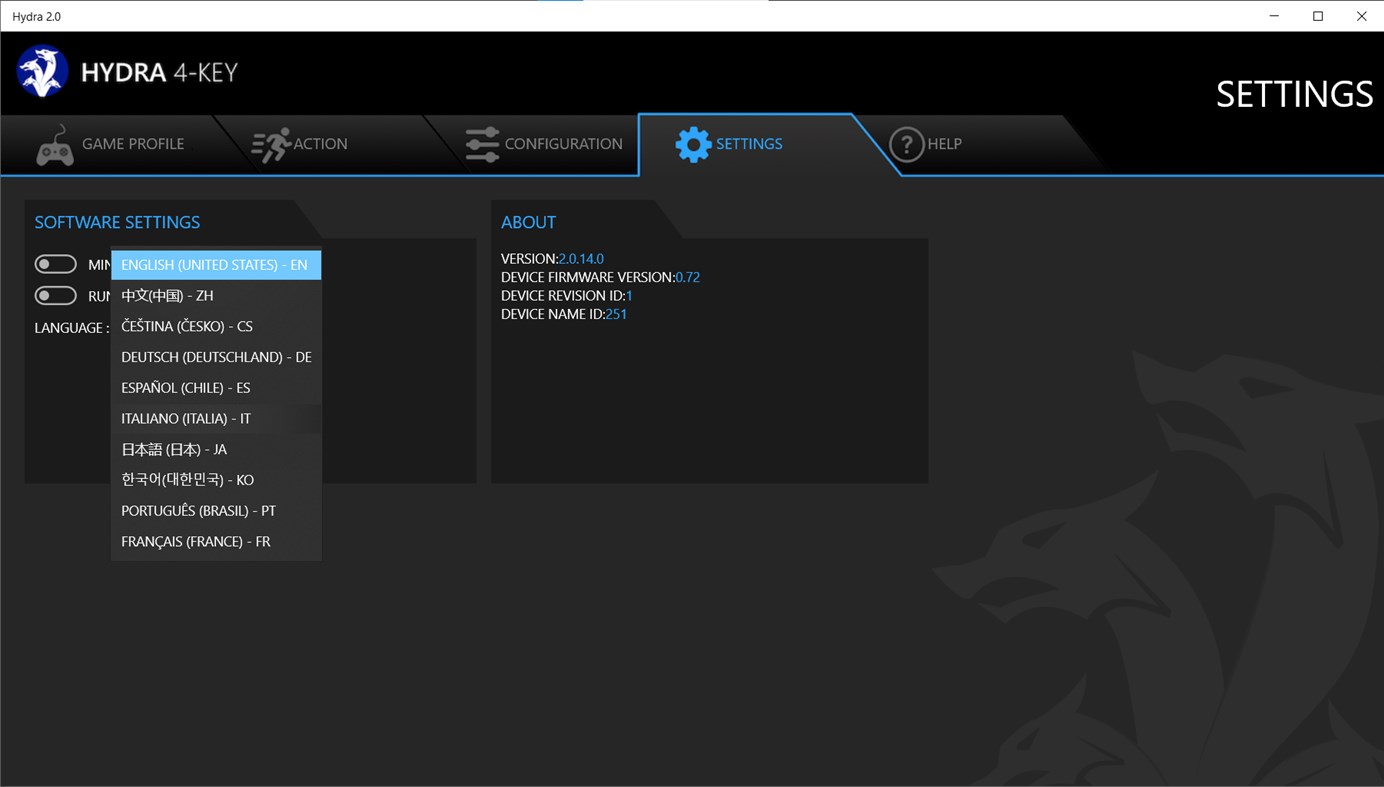
Task: Turn on the RUN startup toggle
Action: (55, 295)
